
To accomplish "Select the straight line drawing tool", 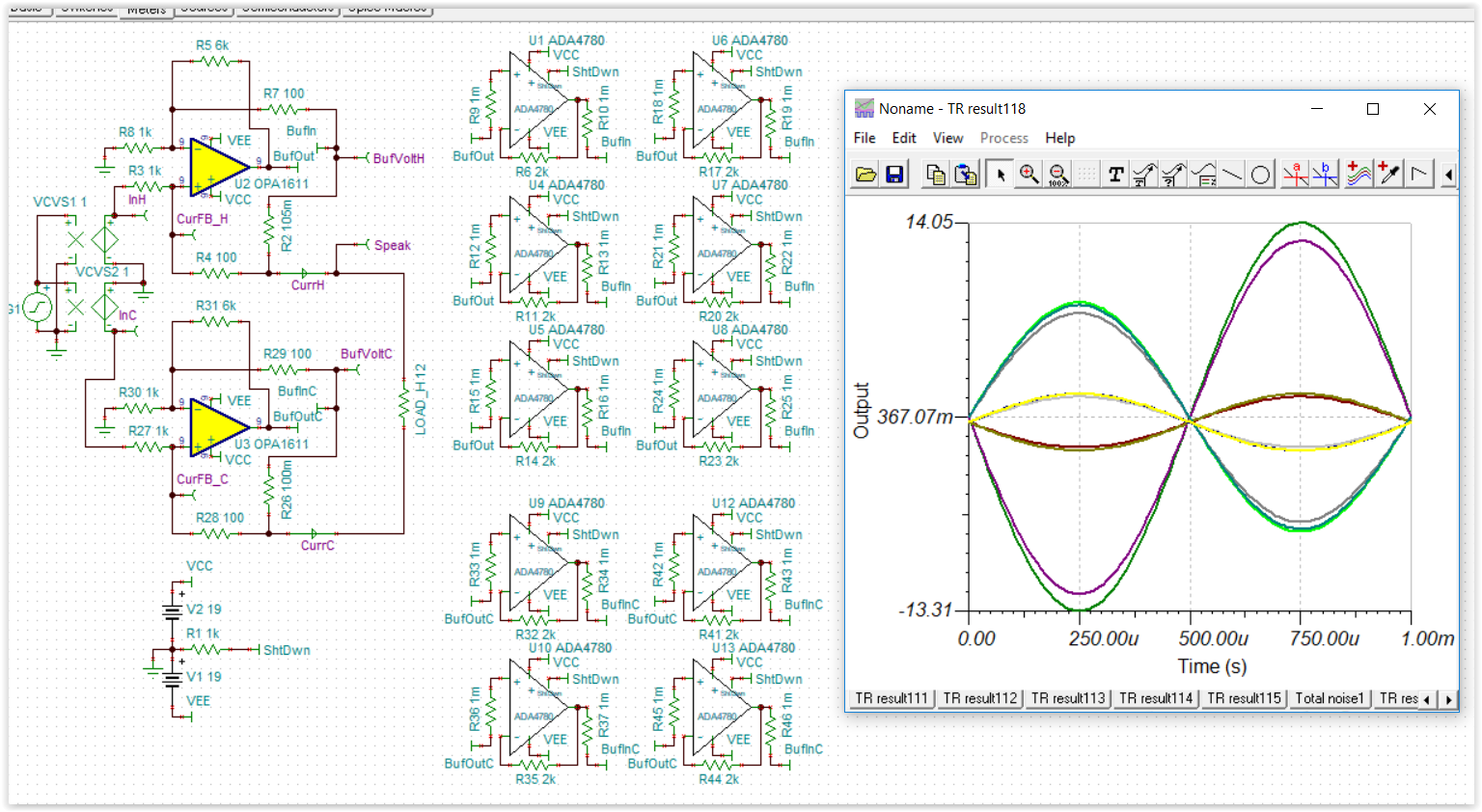I will (1232, 175).
